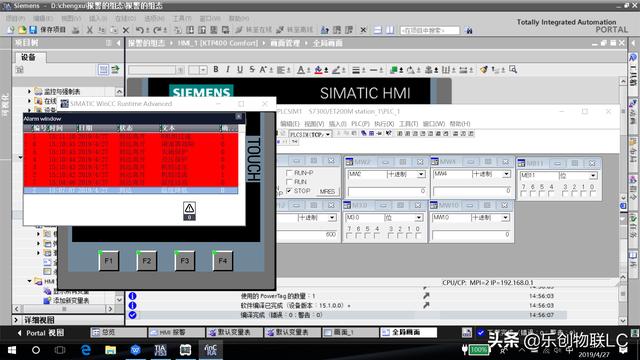
Task: Click the zoom magnifier icon in editor toolbar
Action: point(513,70)
